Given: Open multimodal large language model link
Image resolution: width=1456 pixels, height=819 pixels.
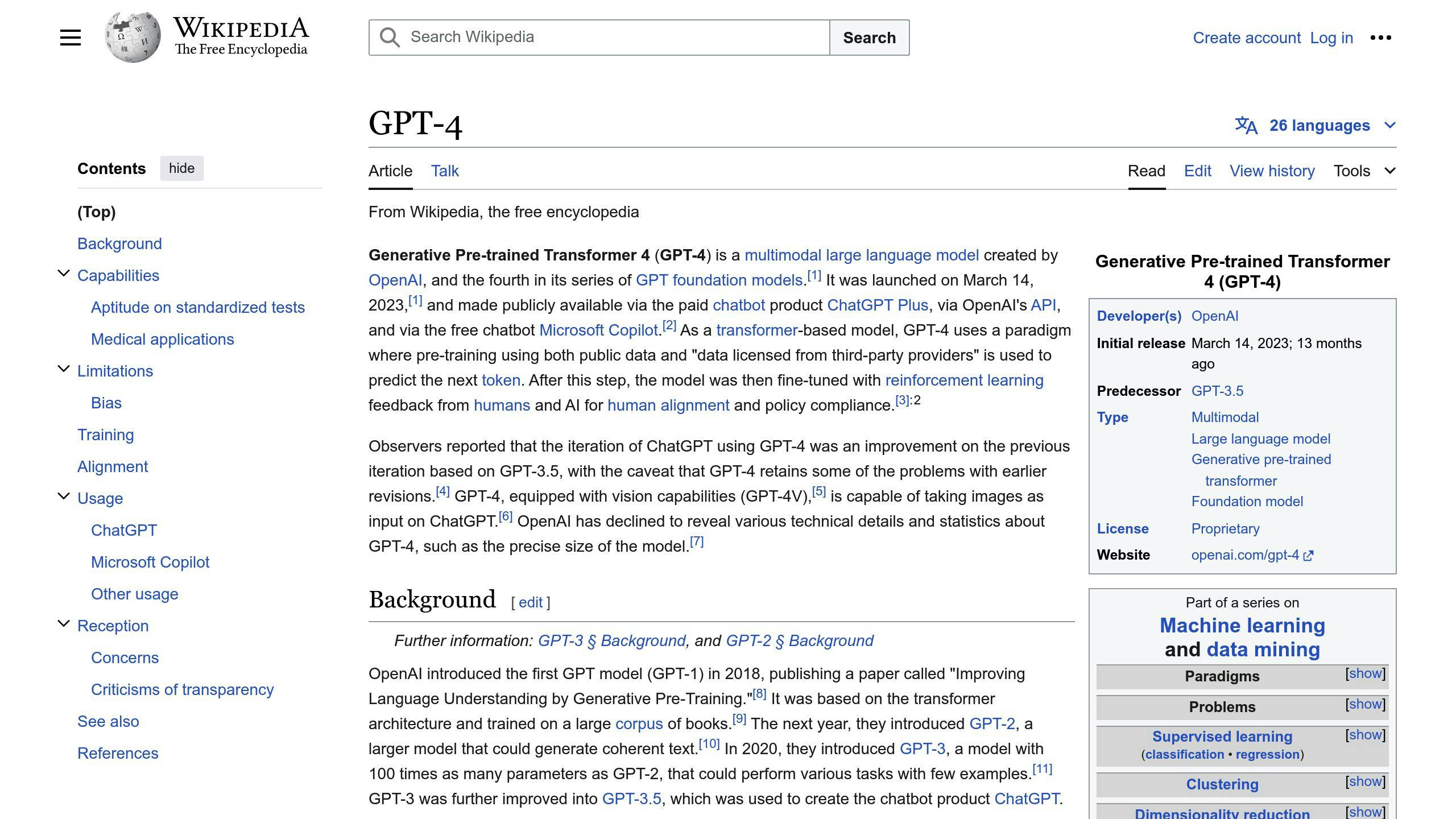Looking at the screenshot, I should pos(862,255).
